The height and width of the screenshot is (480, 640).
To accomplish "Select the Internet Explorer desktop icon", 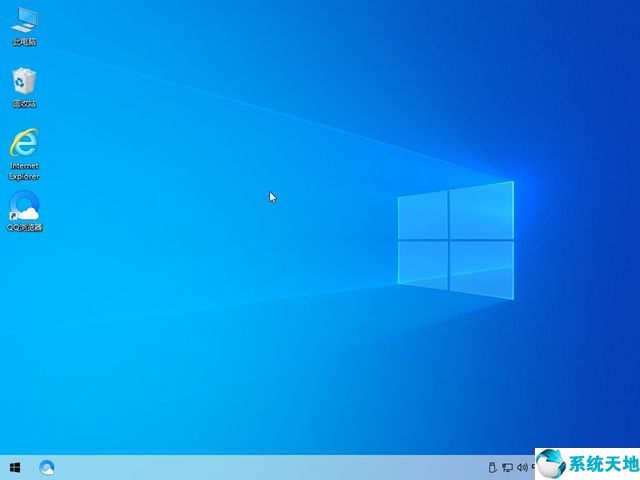I will [x=24, y=154].
